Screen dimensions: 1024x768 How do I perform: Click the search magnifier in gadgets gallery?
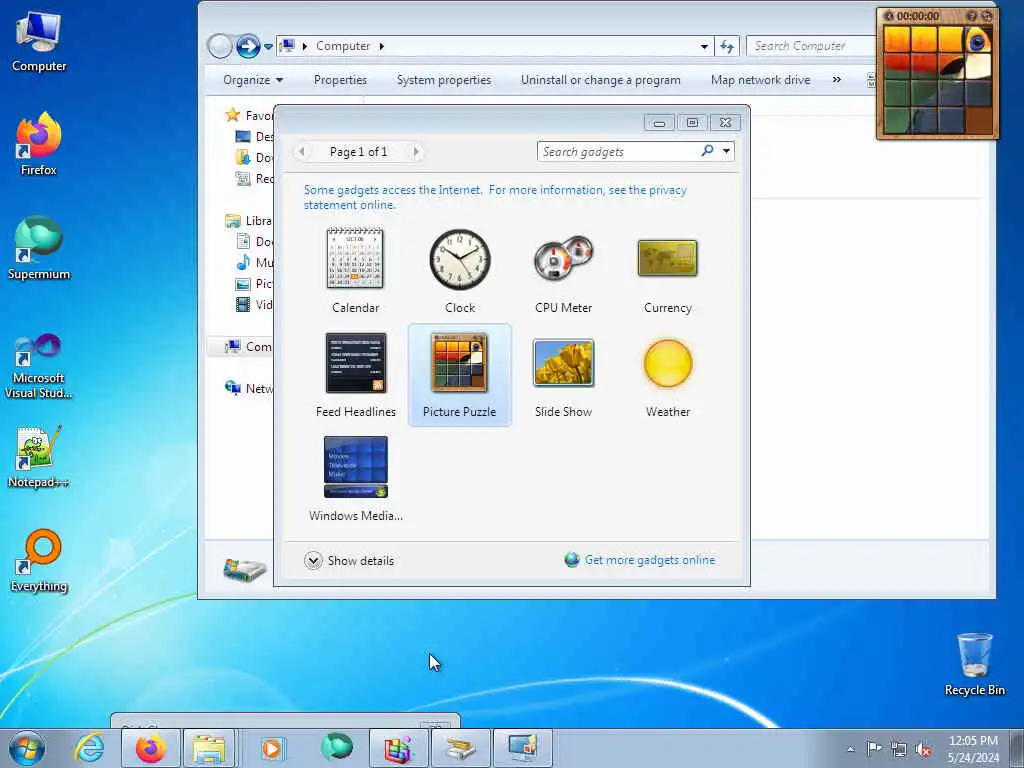(707, 151)
